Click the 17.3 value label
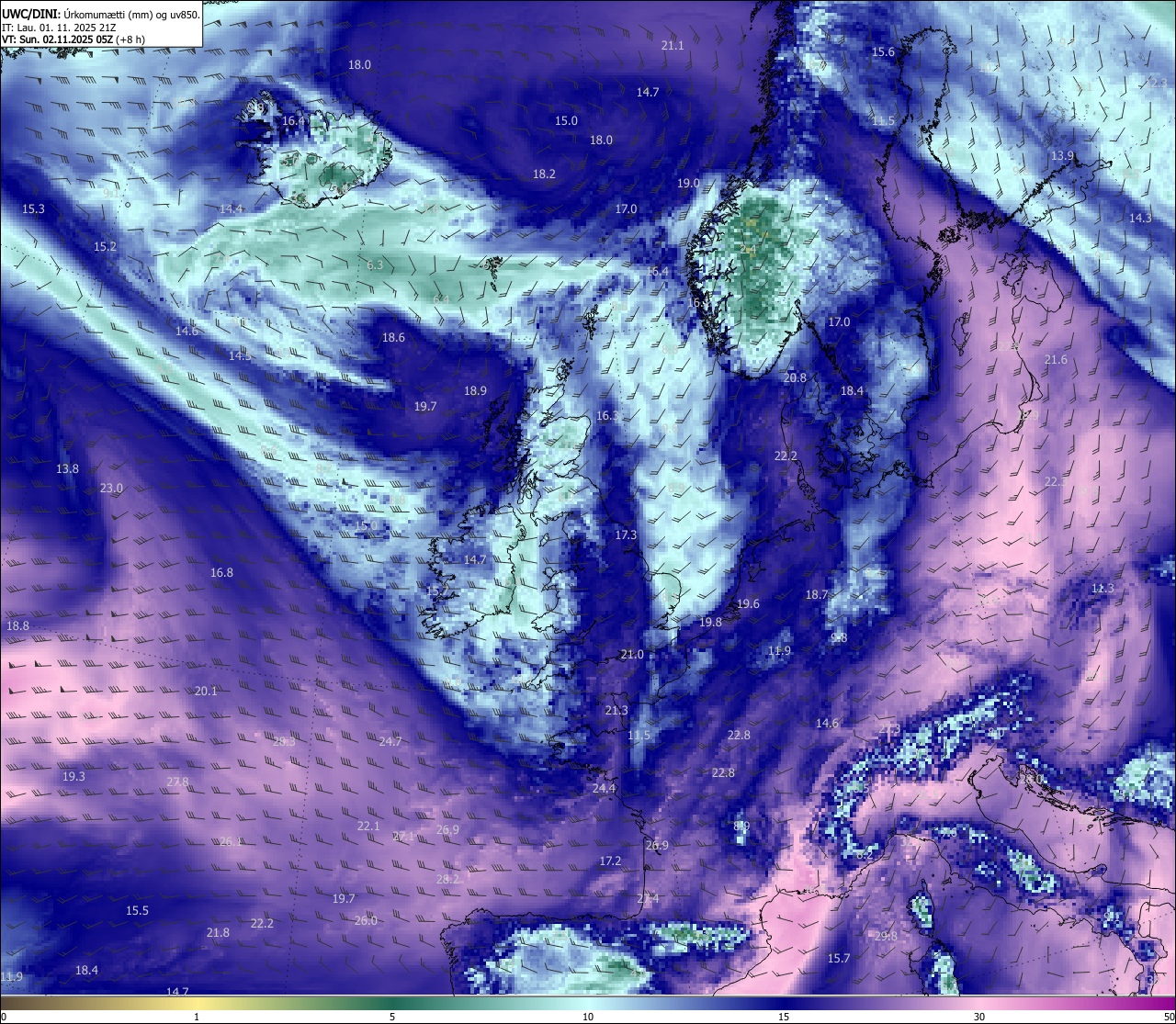Screen dimensions: 1176x1024 626,535
